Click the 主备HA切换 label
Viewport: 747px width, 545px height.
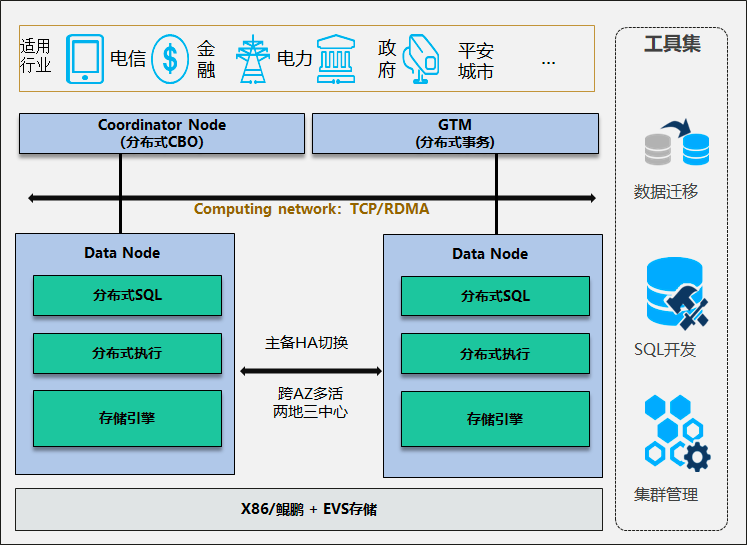pyautogui.click(x=307, y=343)
